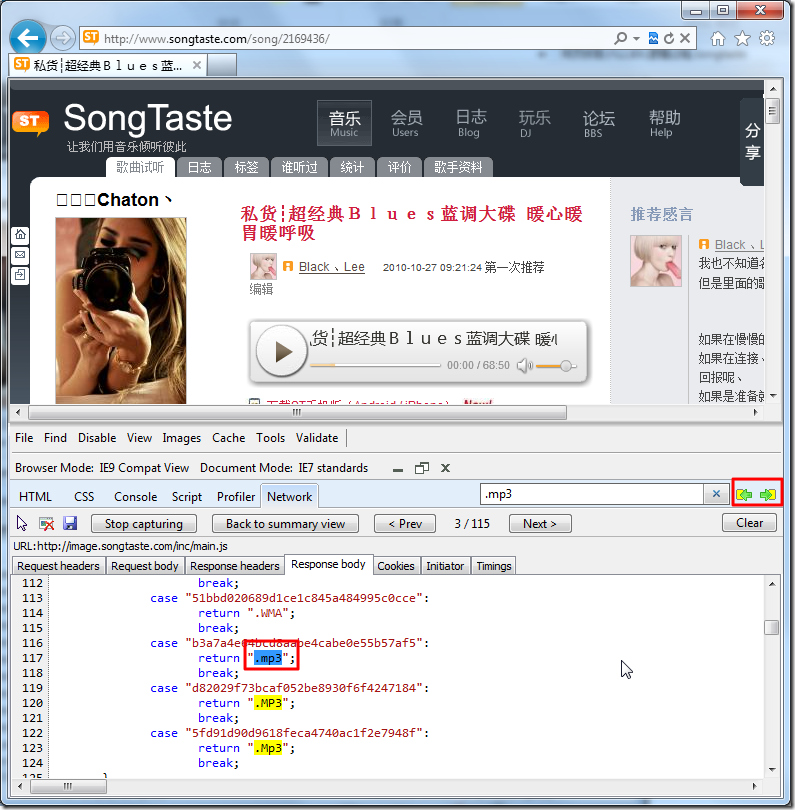Click the response body vertical scrollbar thumb
Image resolution: width=795 pixels, height=810 pixels.
coord(772,627)
